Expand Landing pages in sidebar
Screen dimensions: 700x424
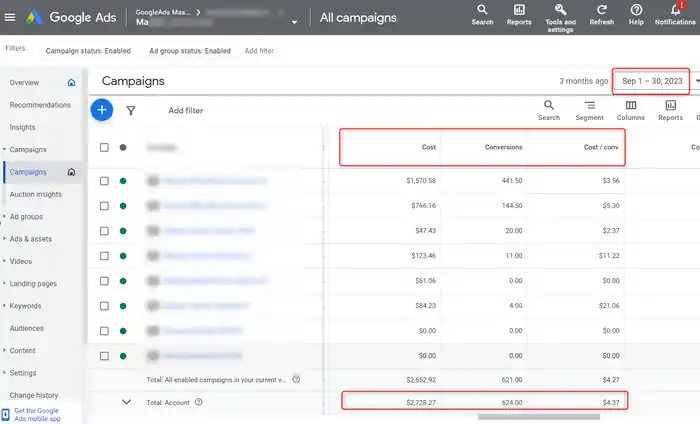pos(4,283)
